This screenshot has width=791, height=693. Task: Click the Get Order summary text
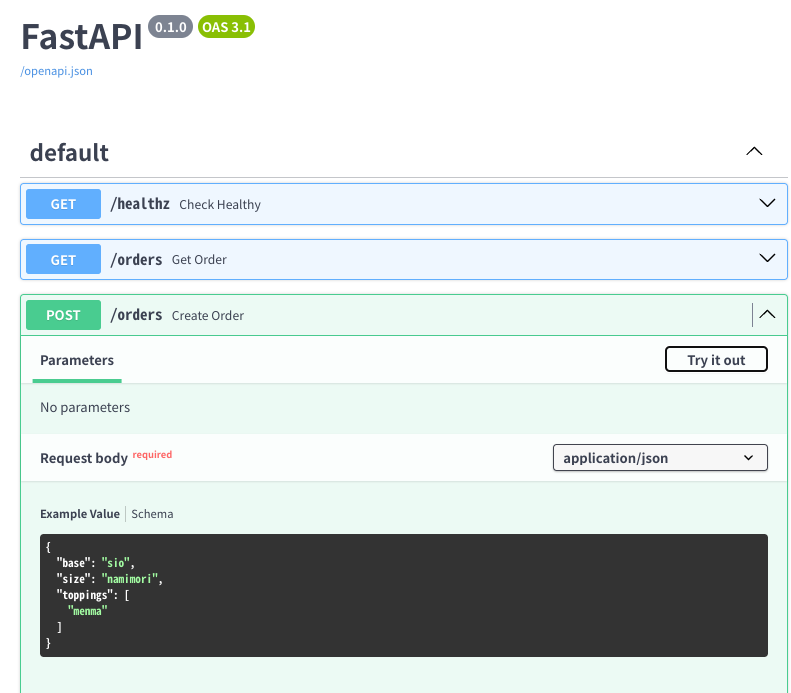pos(199,260)
